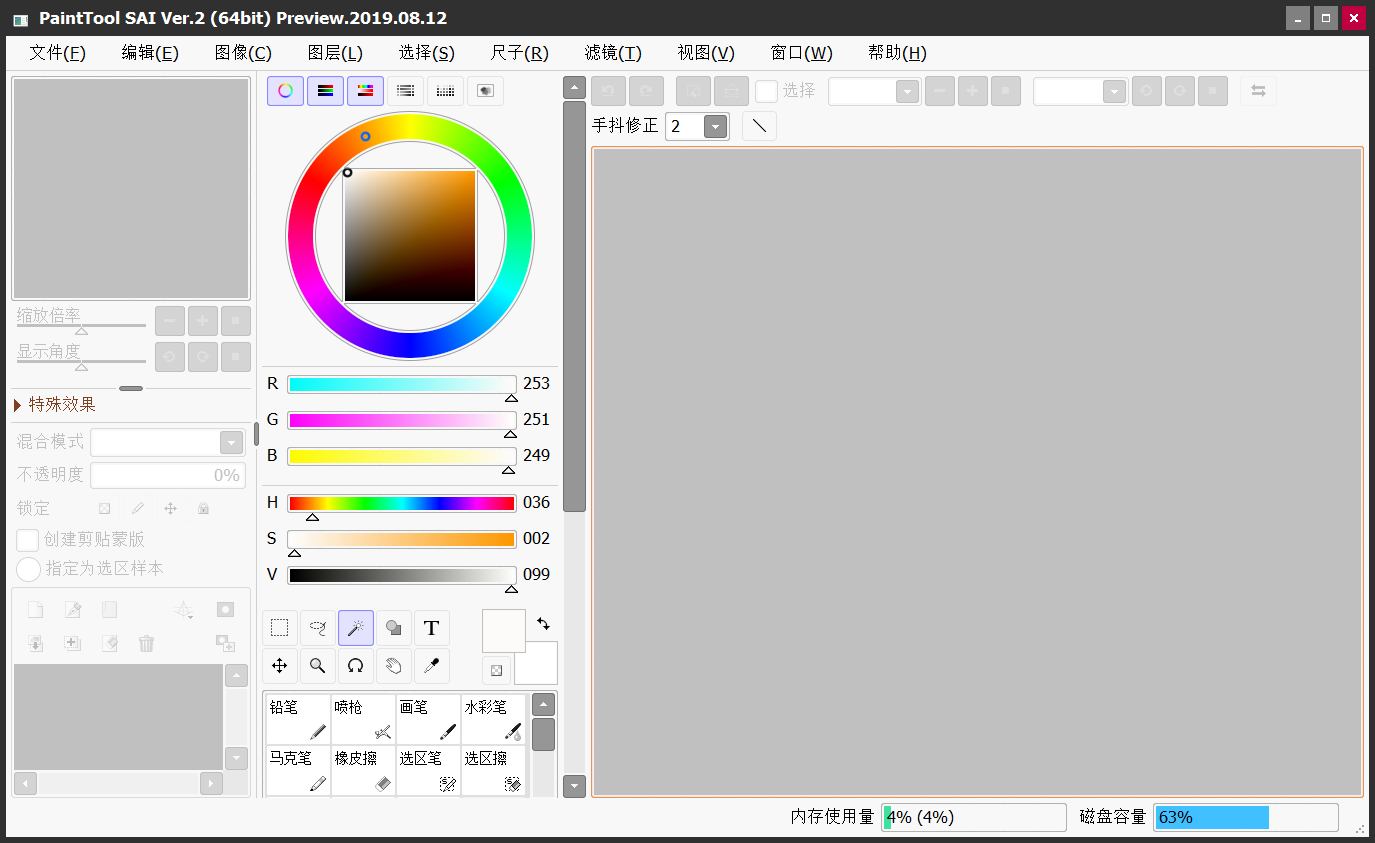Open the 文件(F) menu
This screenshot has height=843, width=1375.
(x=58, y=53)
